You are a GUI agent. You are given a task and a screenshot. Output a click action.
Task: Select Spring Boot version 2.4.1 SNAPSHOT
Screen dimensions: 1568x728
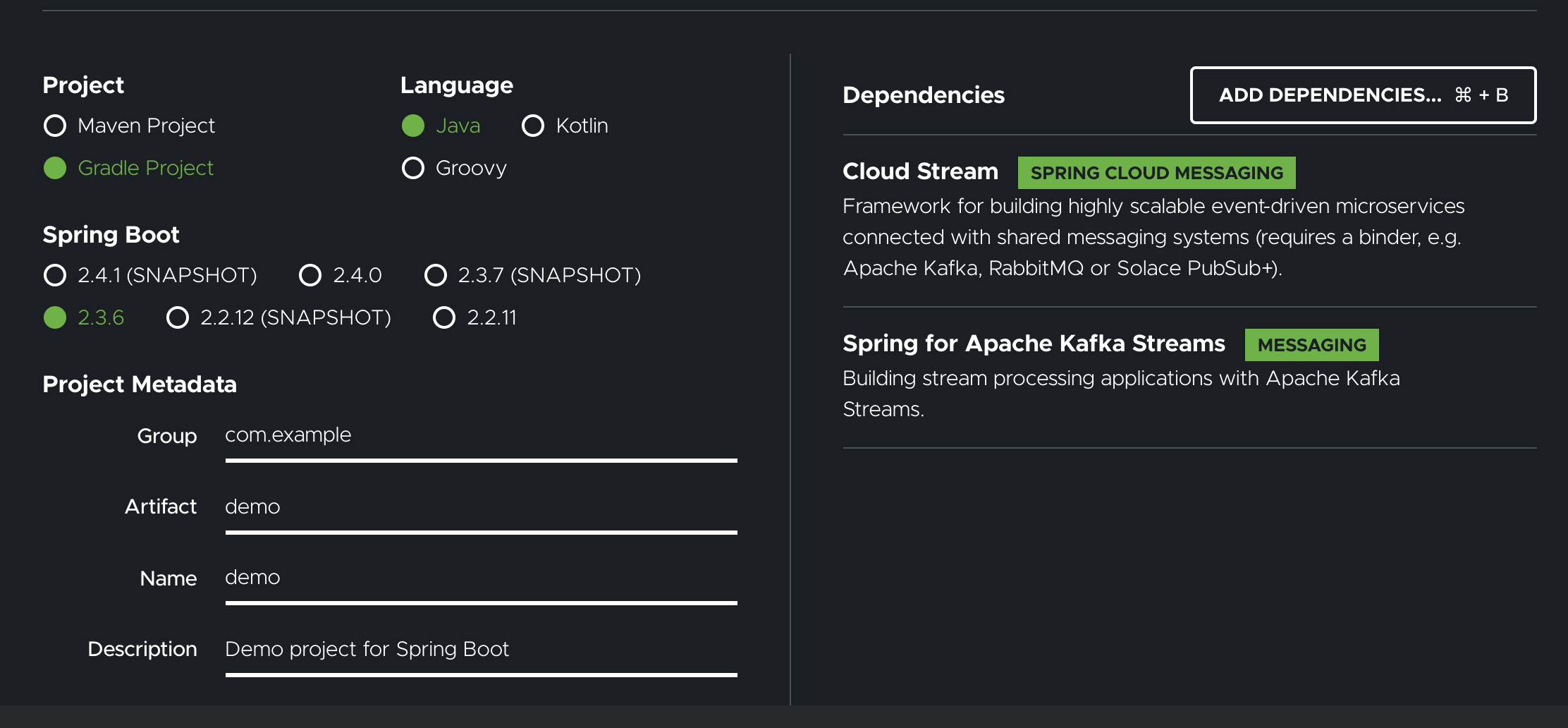click(54, 276)
